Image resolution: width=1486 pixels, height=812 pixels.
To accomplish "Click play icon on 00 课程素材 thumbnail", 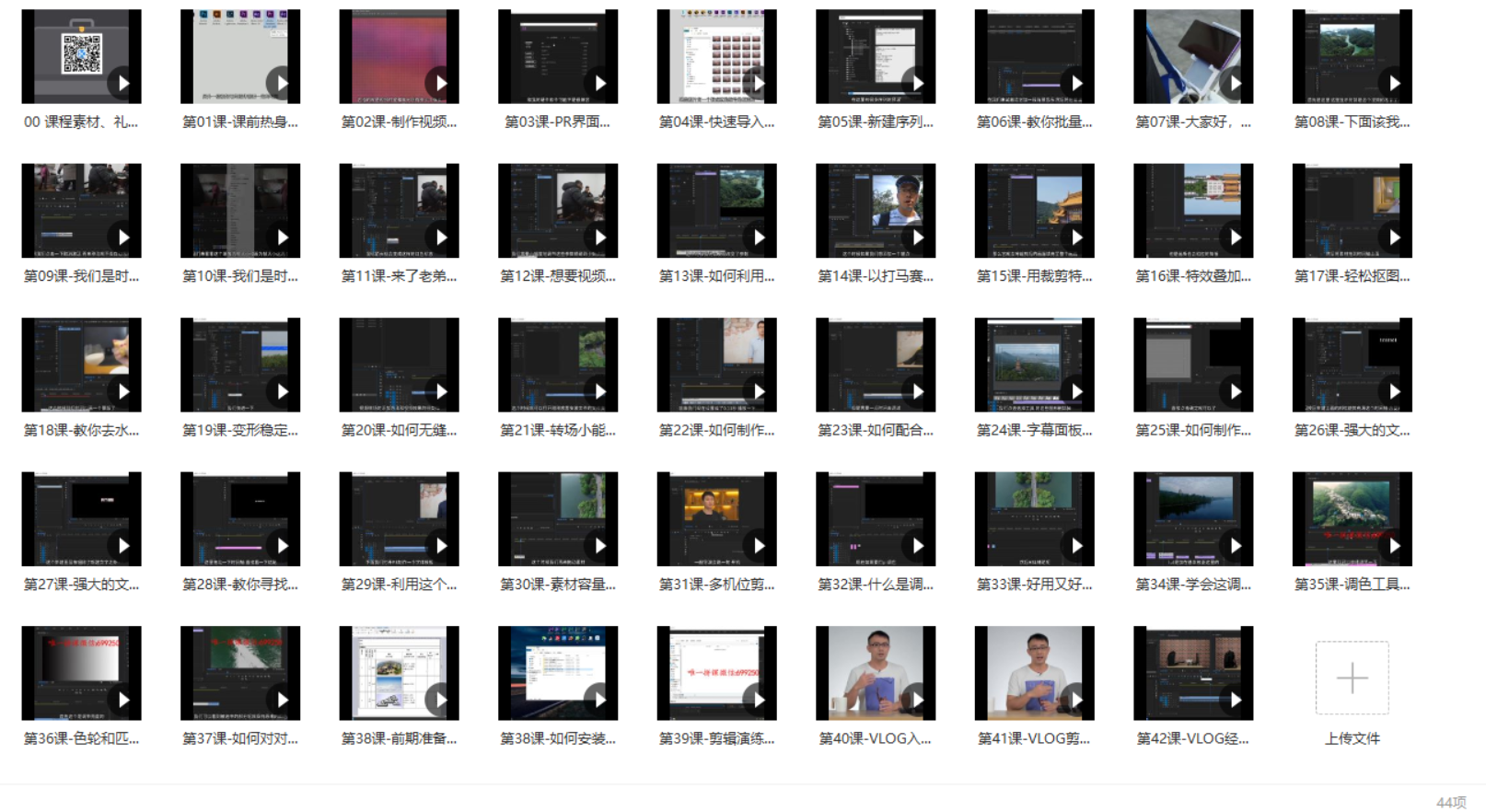I will click(122, 84).
